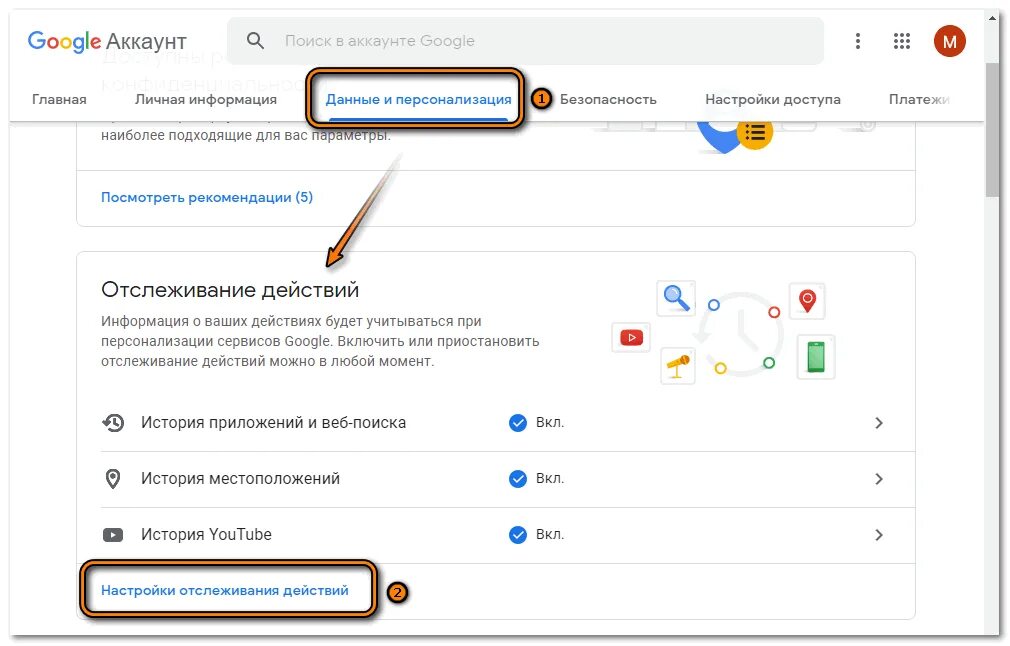Click the Отслеживание действий heading
The image size is (1010, 646).
230,290
